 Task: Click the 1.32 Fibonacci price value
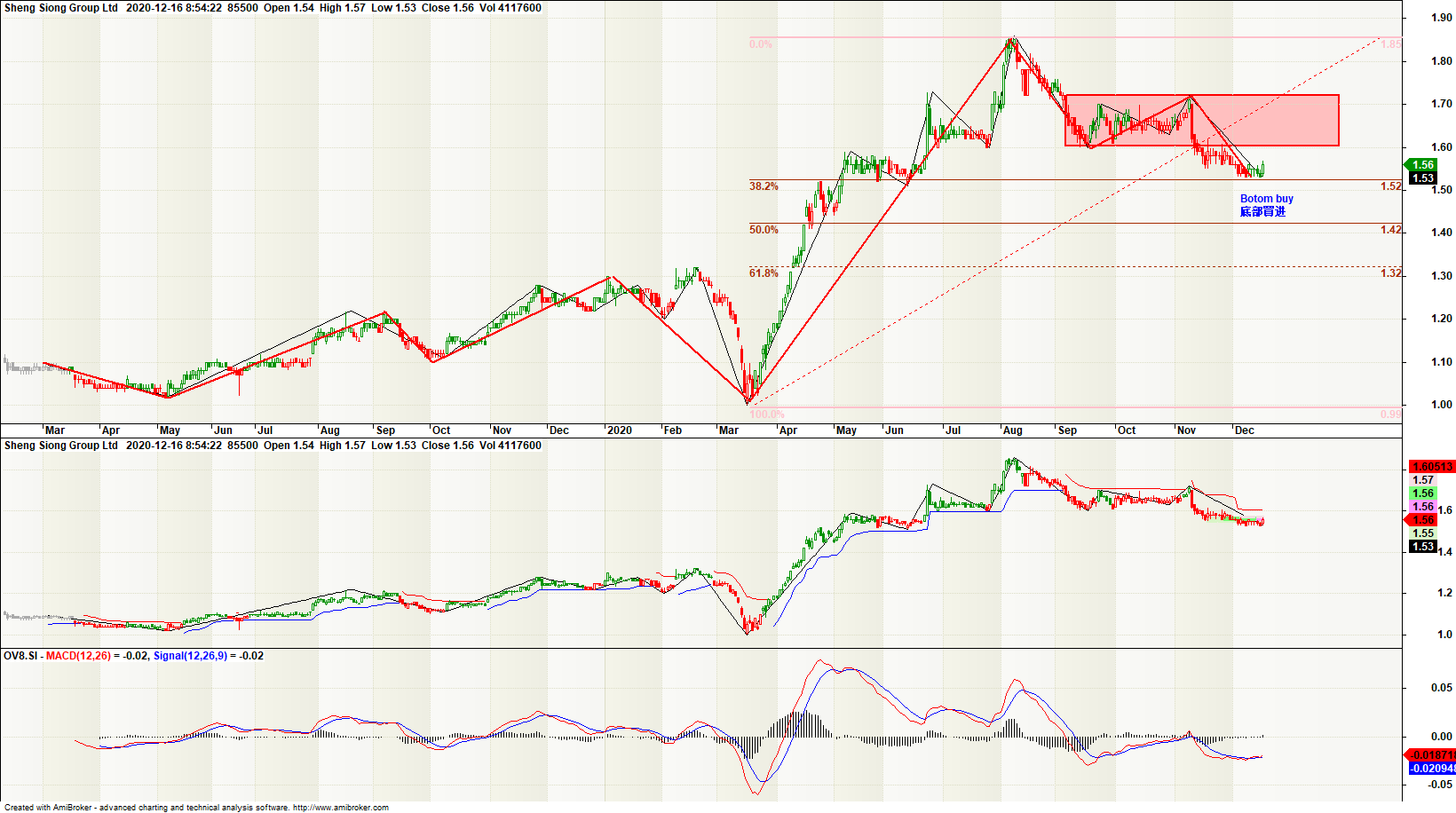click(x=1391, y=273)
